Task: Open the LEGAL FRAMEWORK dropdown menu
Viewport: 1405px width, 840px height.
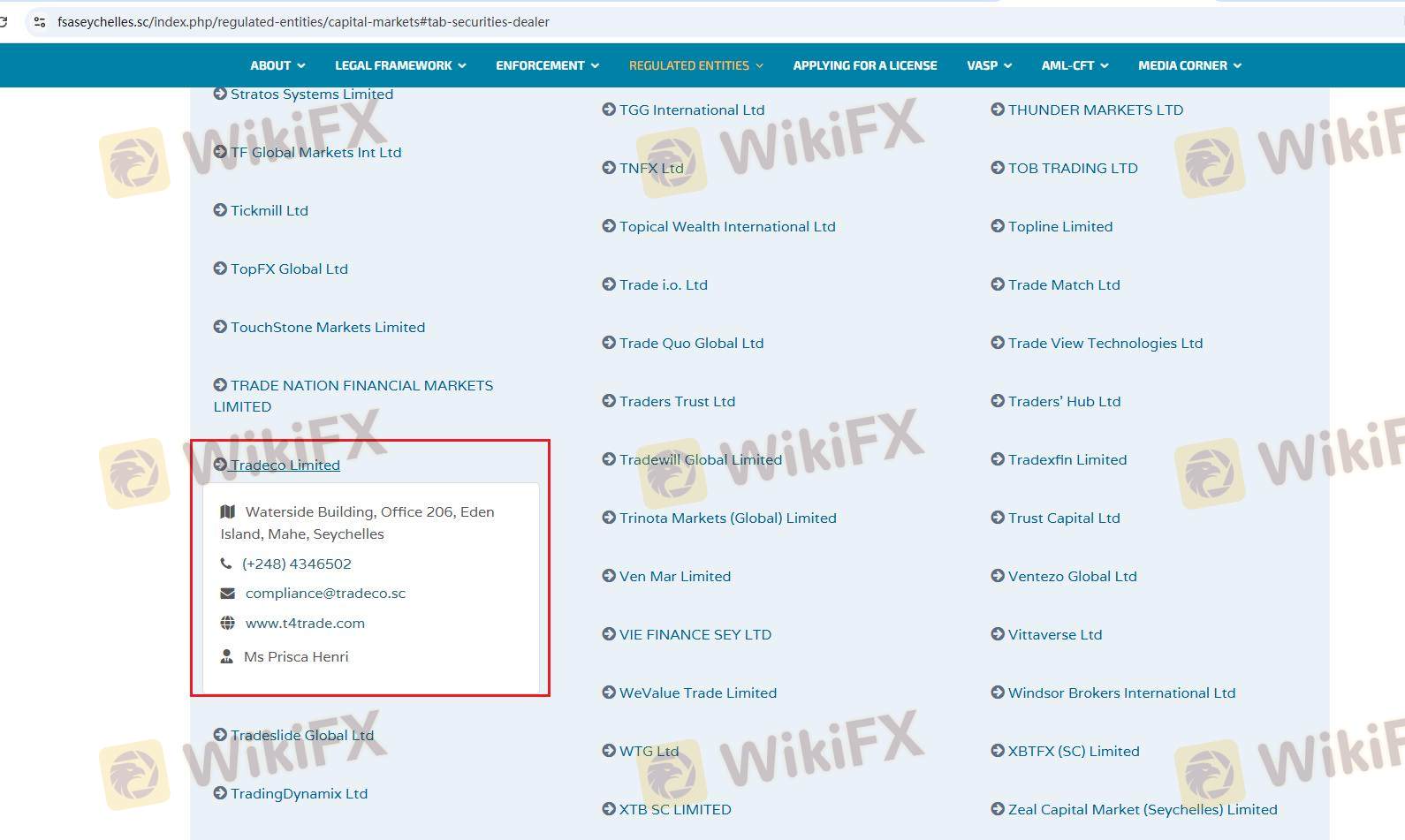Action: click(x=399, y=65)
